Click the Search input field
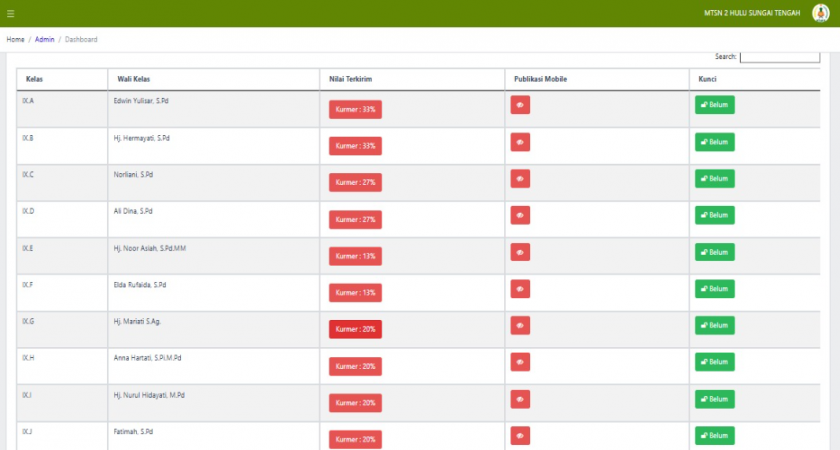840x450 pixels. 779,57
